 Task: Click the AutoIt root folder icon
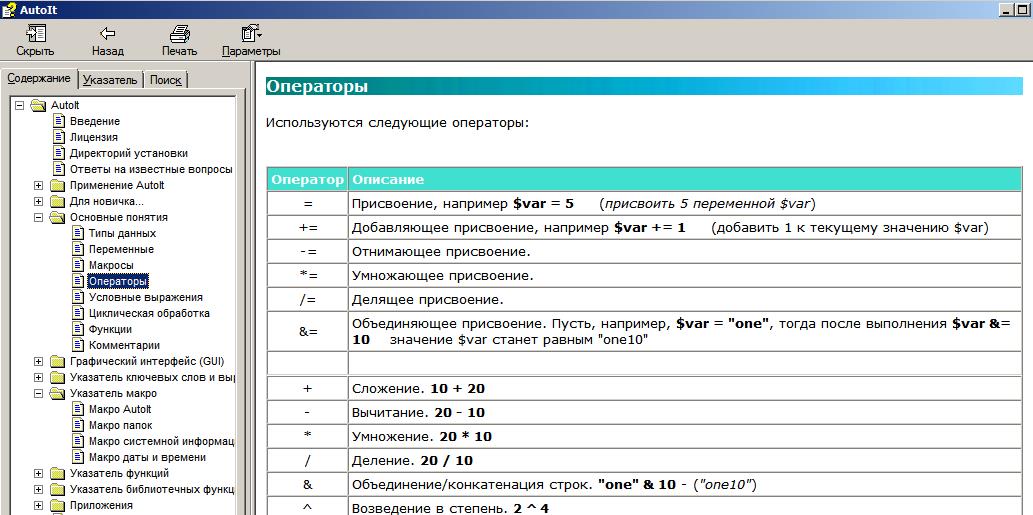click(x=39, y=105)
